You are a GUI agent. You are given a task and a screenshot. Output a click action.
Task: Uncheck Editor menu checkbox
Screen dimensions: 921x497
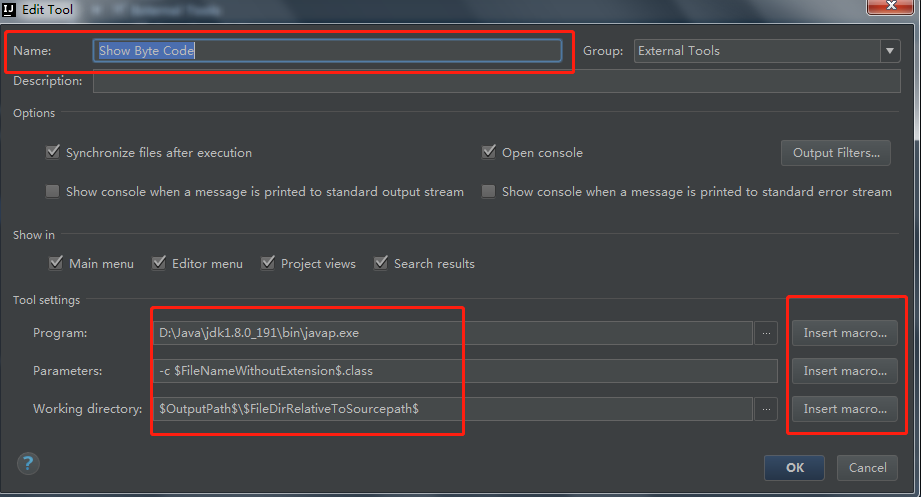click(159, 263)
